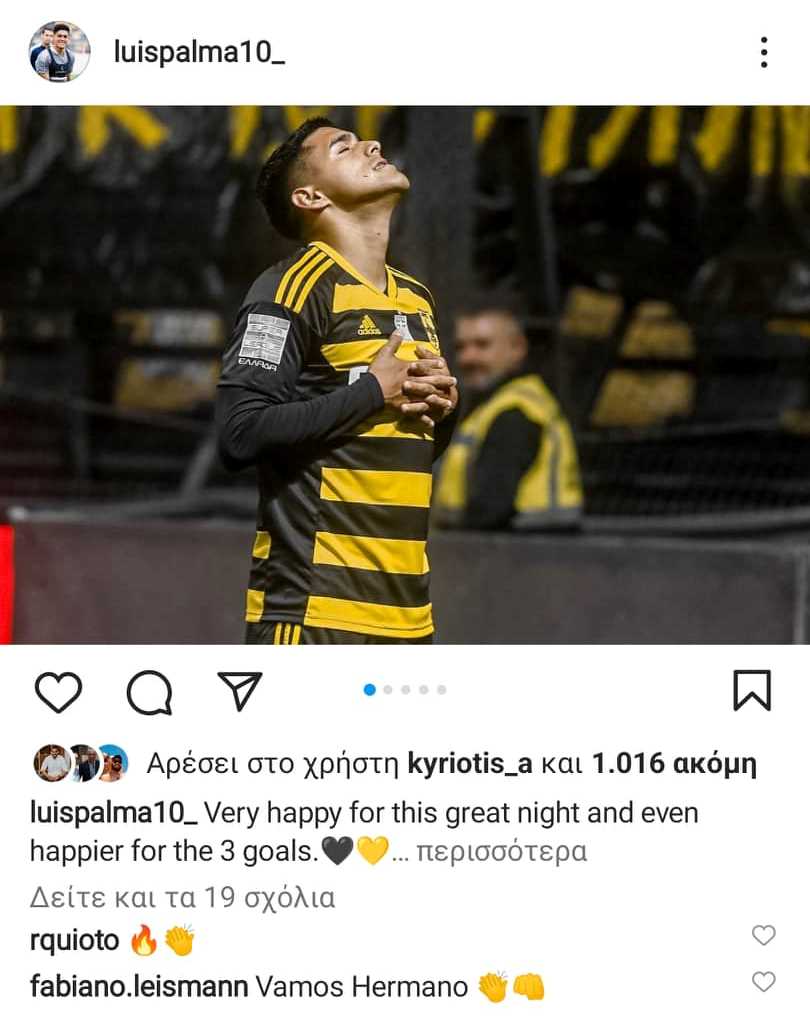Show the 1.016 ακόμη likes list
The width and height of the screenshot is (810, 1020).
(674, 764)
